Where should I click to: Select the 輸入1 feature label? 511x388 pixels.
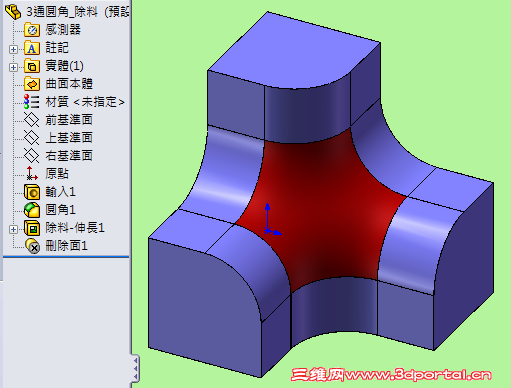pyautogui.click(x=60, y=192)
